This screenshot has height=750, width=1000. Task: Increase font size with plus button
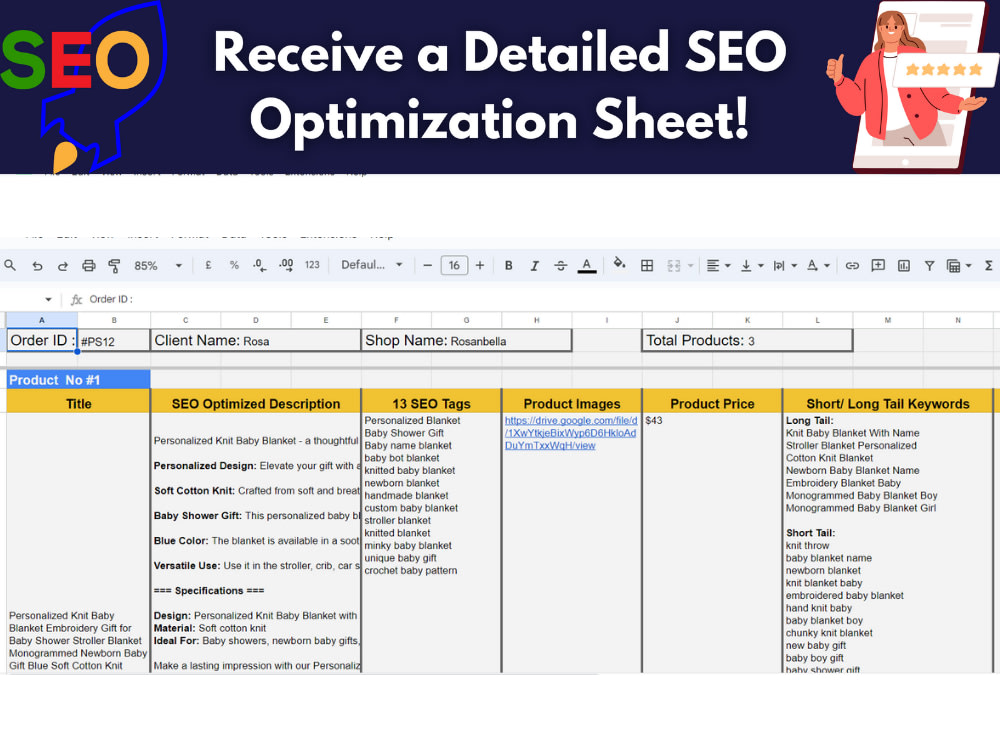point(480,265)
